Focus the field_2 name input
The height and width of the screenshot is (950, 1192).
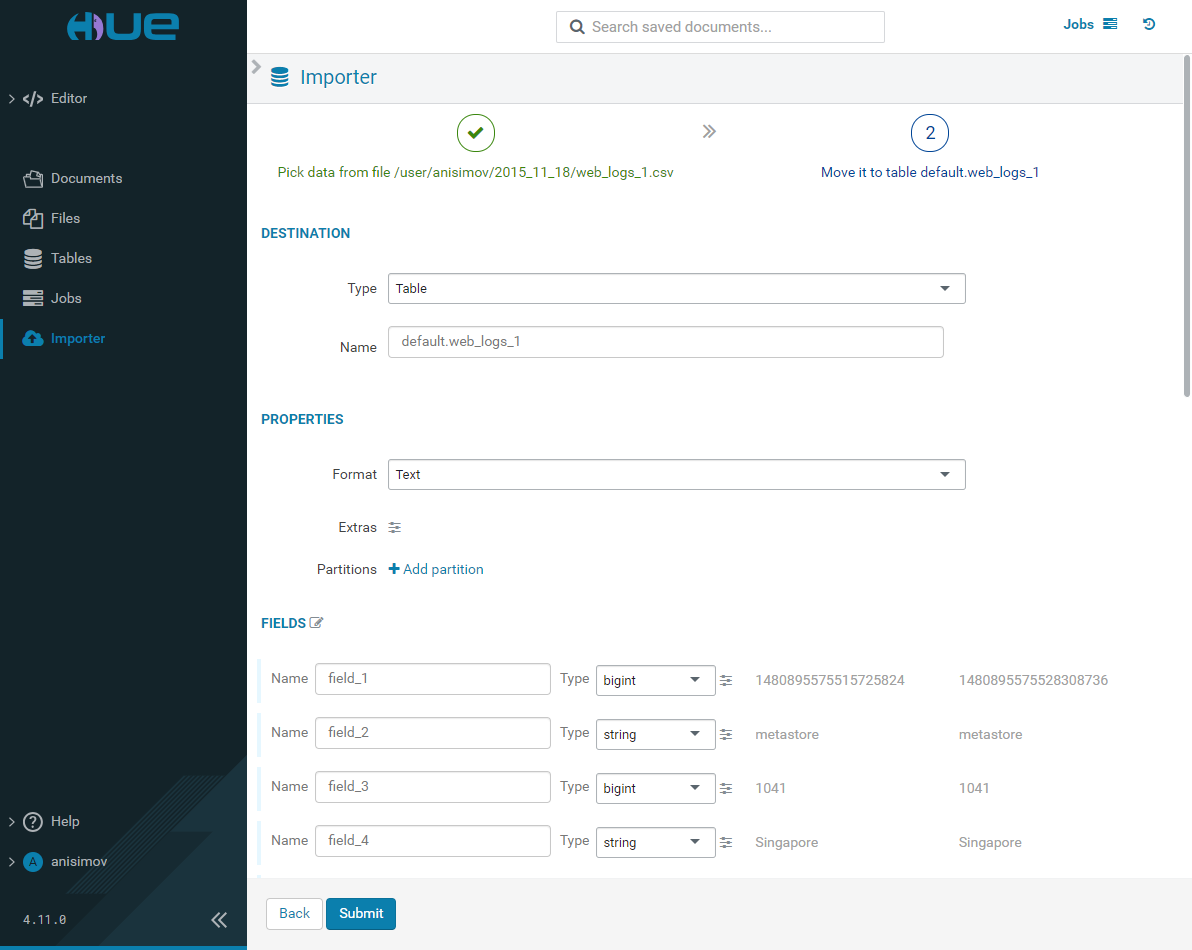coord(433,733)
